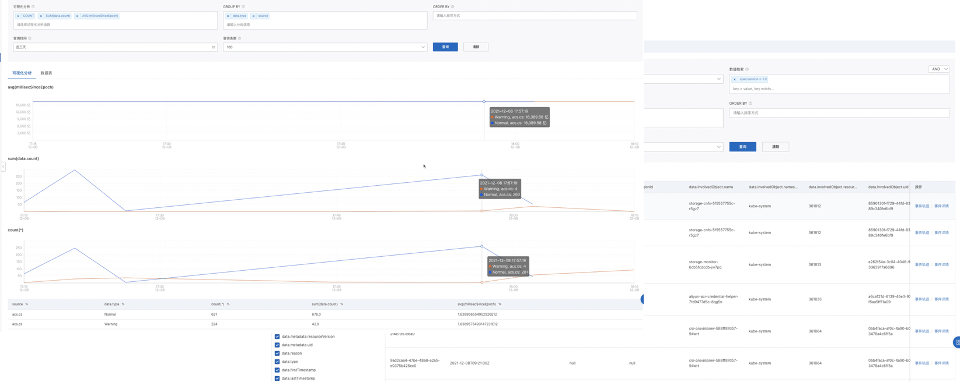Open the time range selector dropdown
This screenshot has width=960, height=382.
(x=115, y=47)
